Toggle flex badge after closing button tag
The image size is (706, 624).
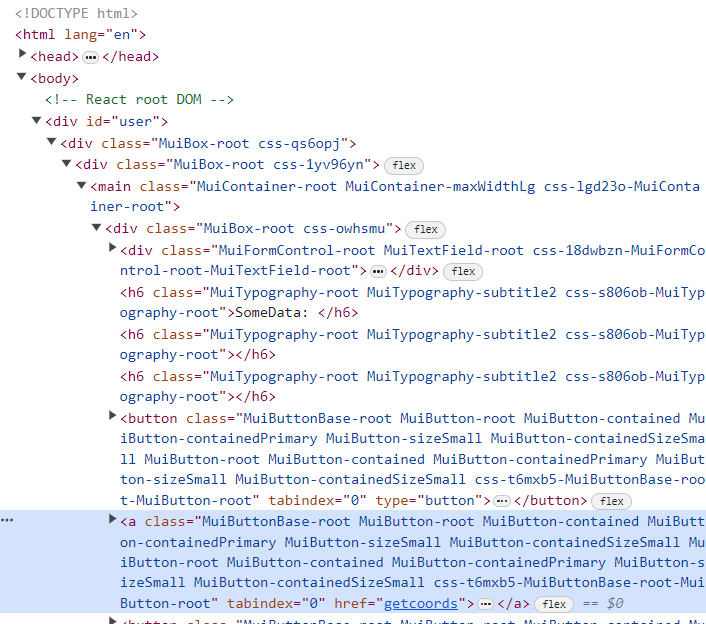611,501
